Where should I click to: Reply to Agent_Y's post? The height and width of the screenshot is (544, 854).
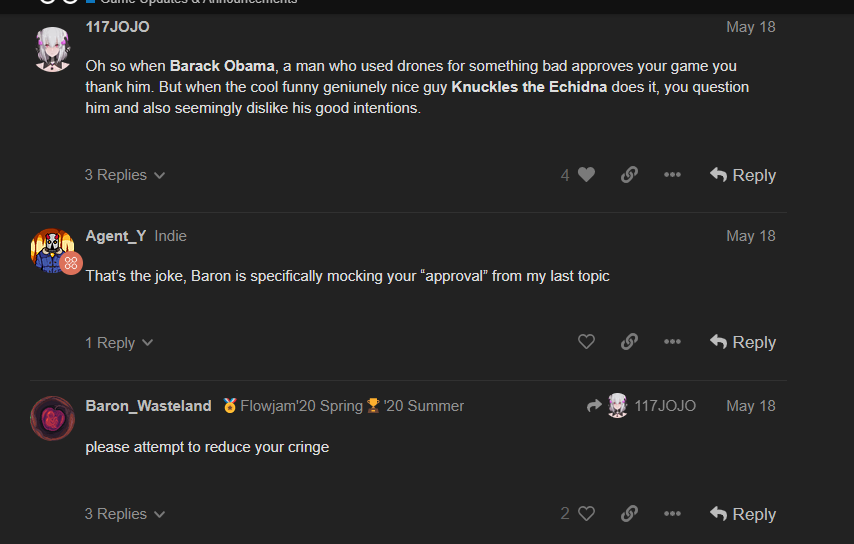pos(743,342)
